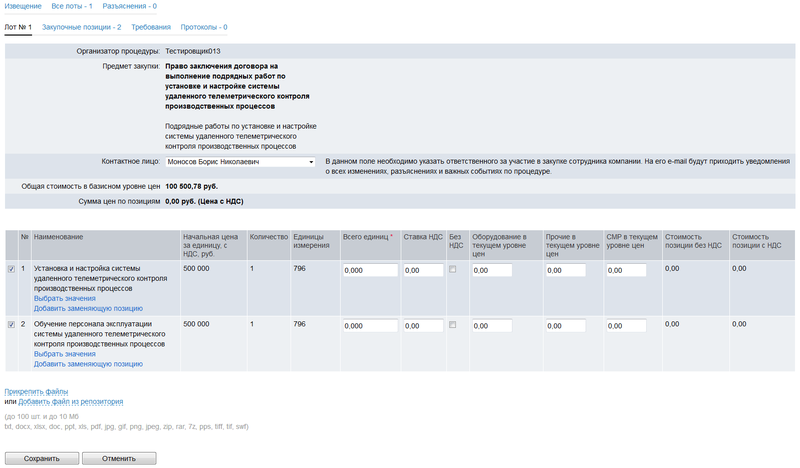Open the Требования tab
The height and width of the screenshot is (468, 800).
point(151,27)
